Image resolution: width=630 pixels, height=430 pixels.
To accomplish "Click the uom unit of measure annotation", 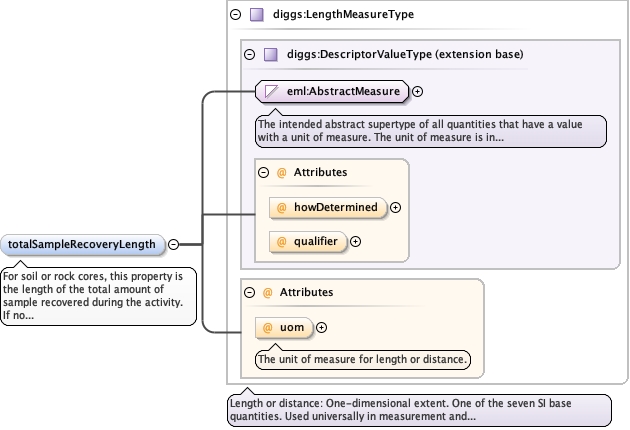I will (363, 358).
